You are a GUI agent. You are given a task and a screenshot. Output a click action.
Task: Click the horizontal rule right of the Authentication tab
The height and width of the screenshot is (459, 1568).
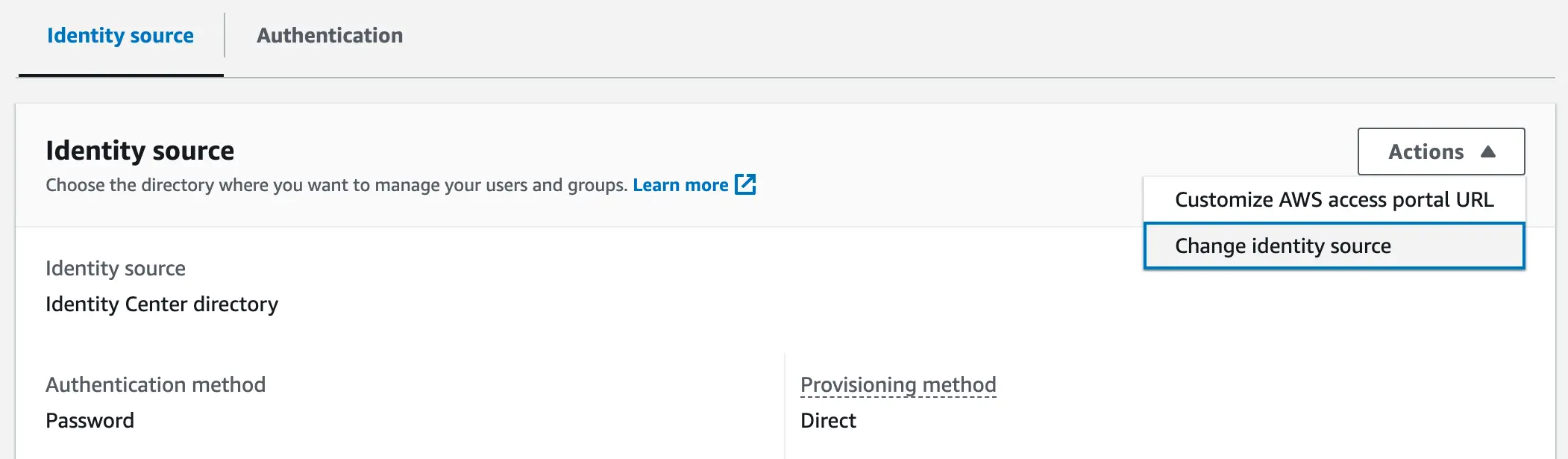(x=970, y=77)
